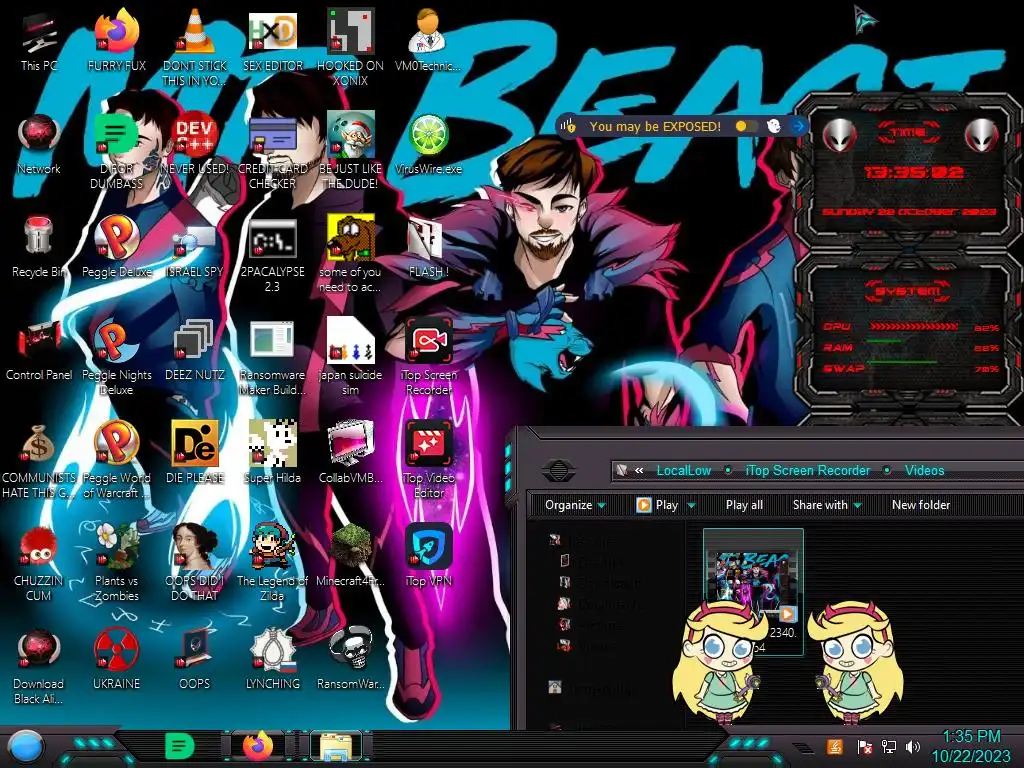The width and height of the screenshot is (1024, 768).
Task: Click the Play button in Explorer toolbar
Action: pos(658,505)
